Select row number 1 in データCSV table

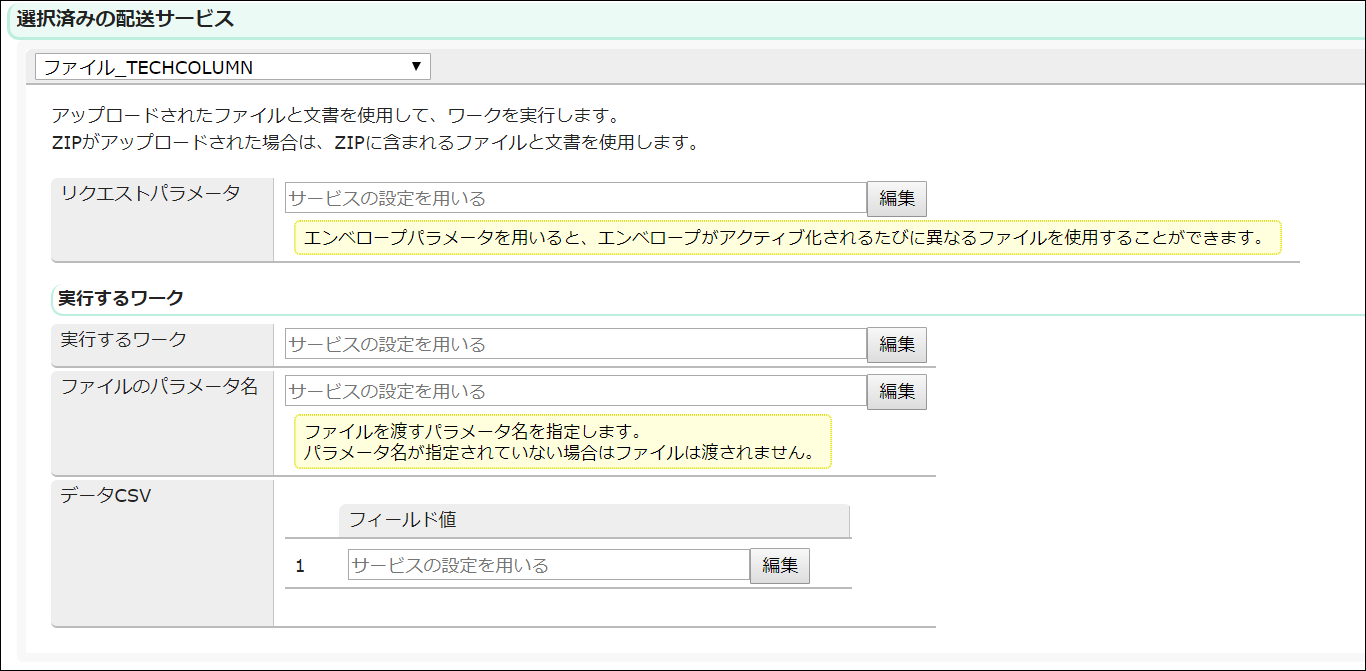pos(300,566)
